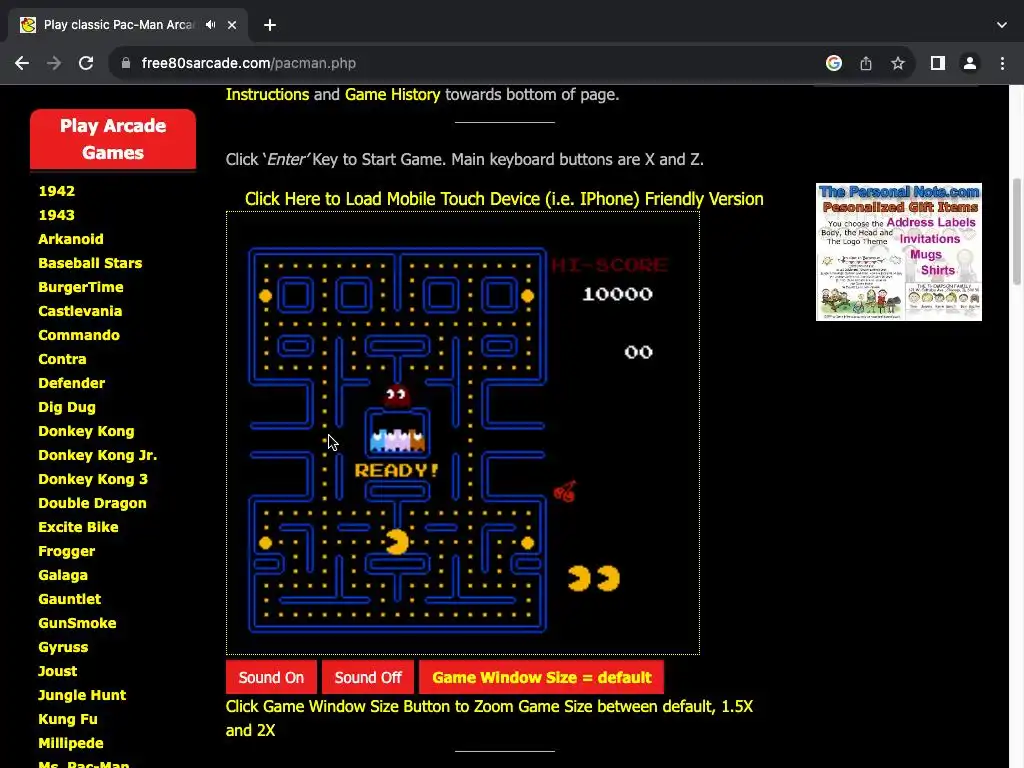Click the HI-SCORE label in game

(x=609, y=265)
